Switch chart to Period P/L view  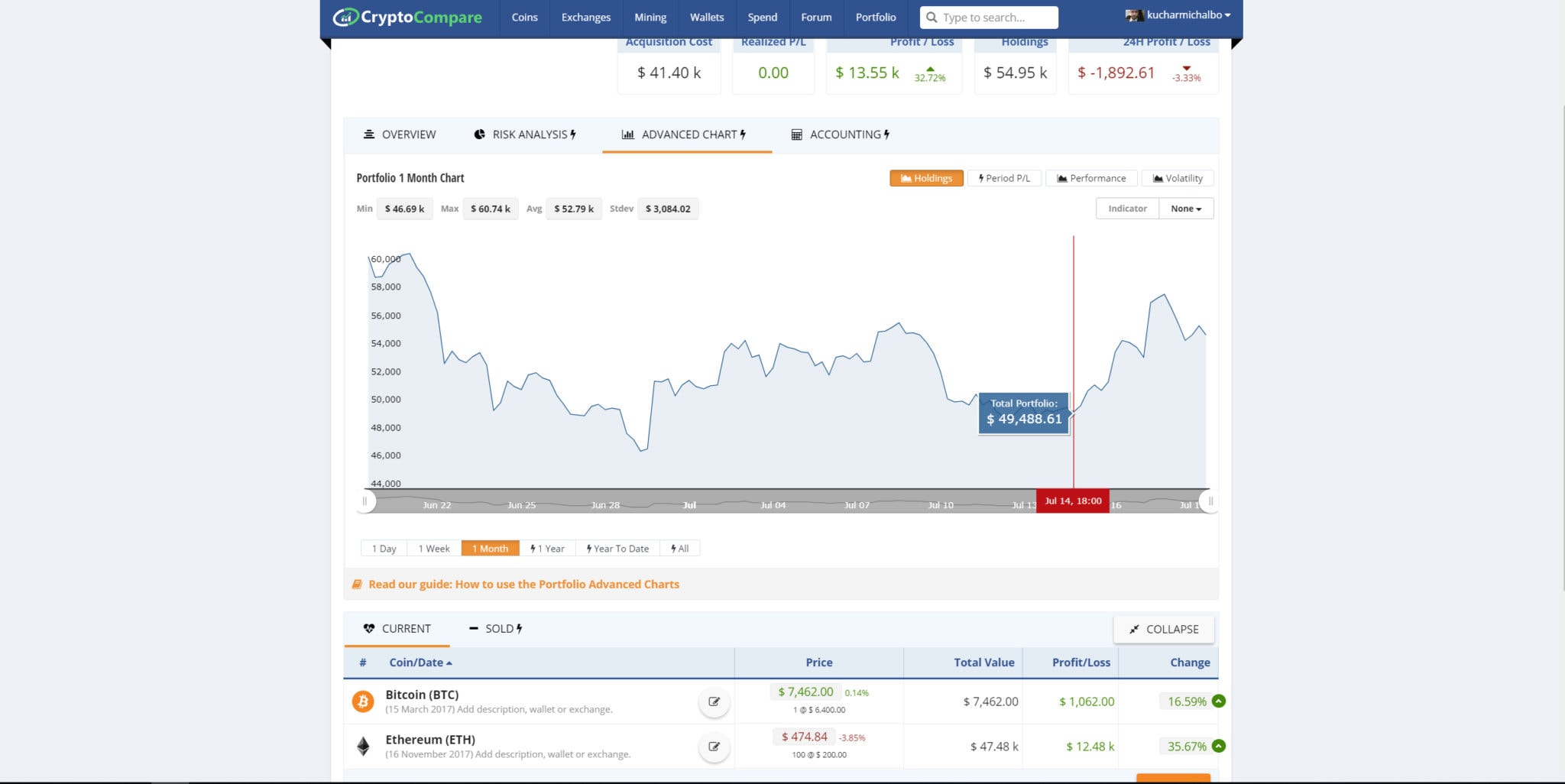coord(1004,178)
